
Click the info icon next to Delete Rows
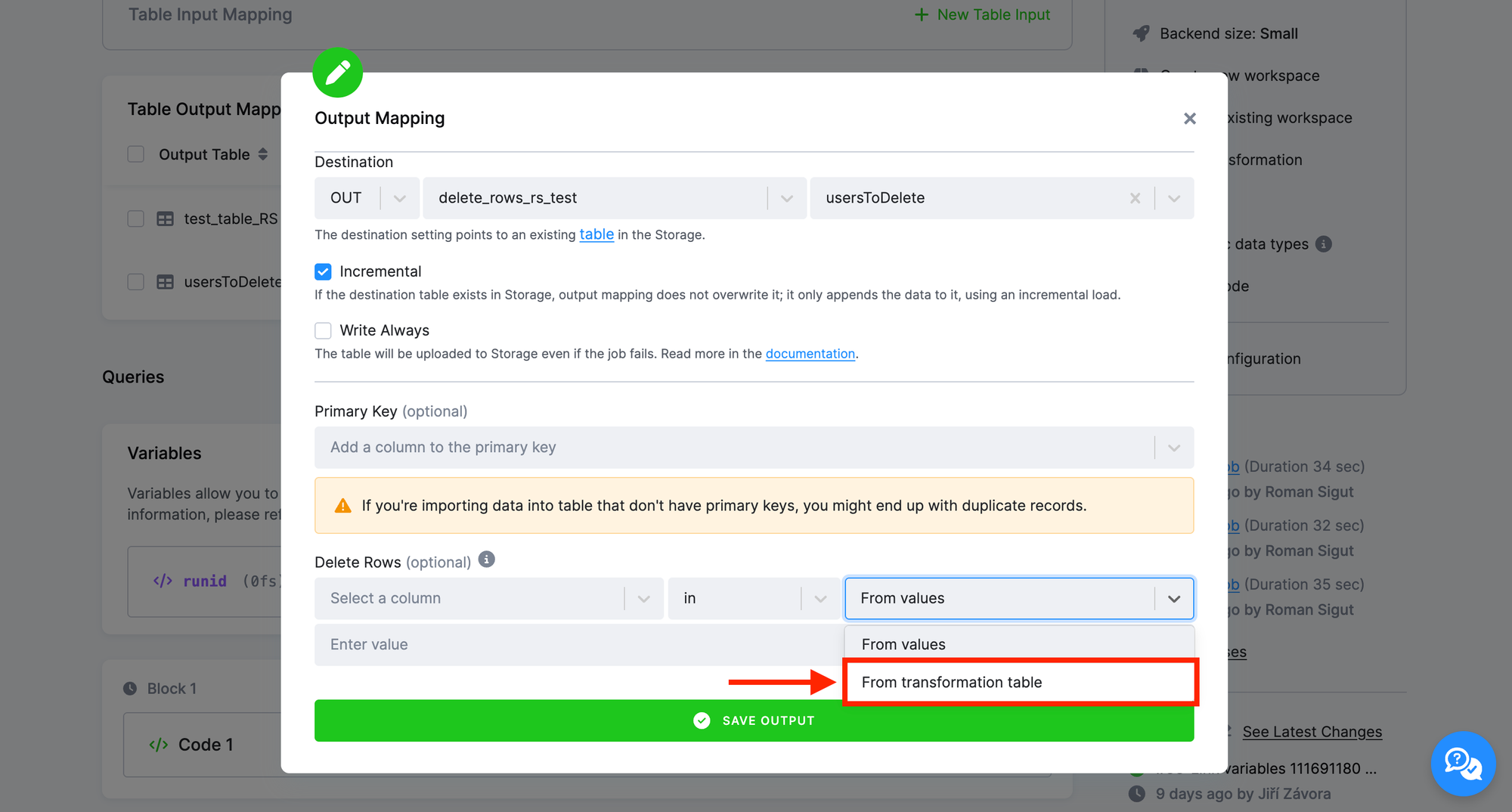click(x=487, y=559)
